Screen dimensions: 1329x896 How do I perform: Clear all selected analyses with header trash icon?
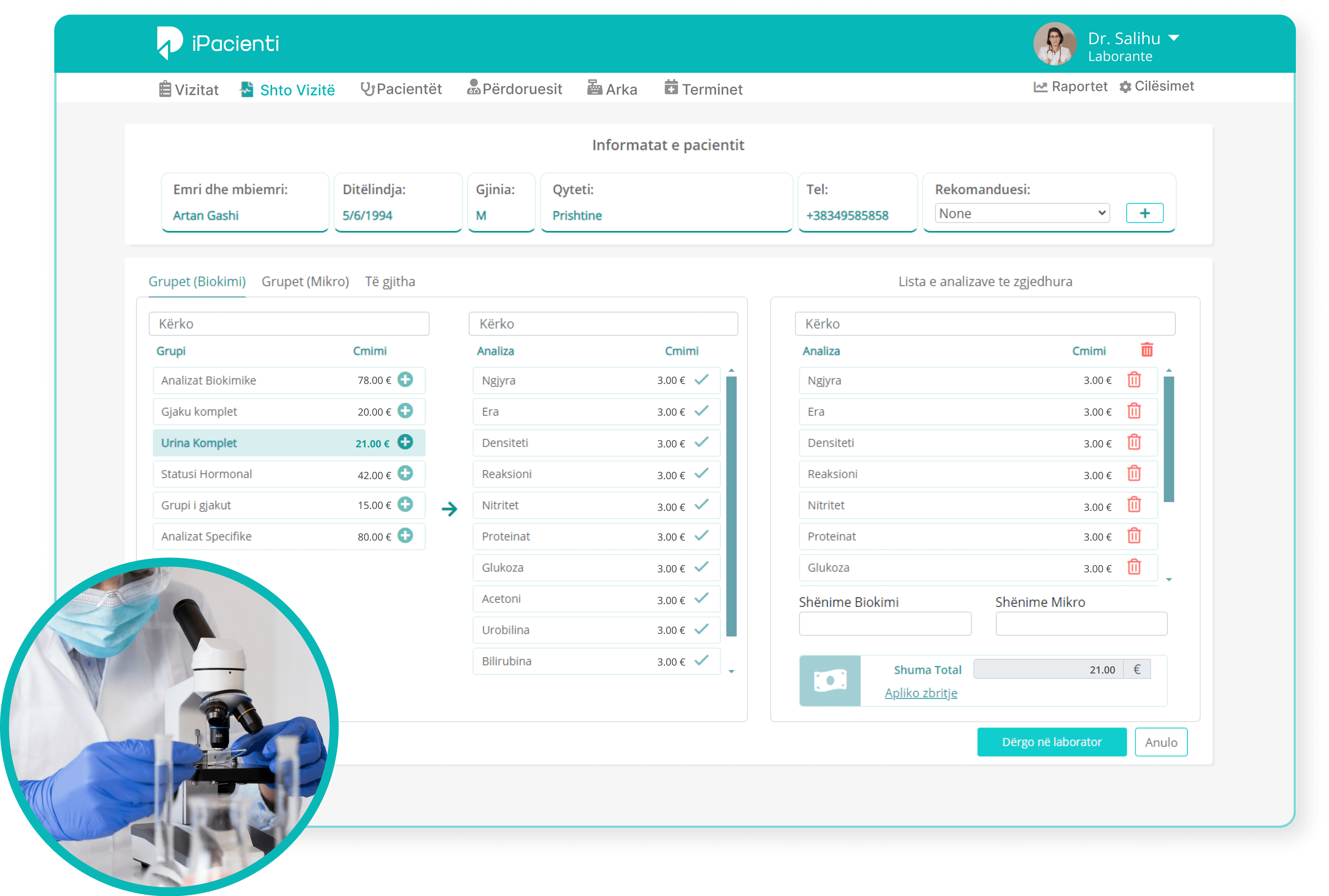click(1147, 350)
